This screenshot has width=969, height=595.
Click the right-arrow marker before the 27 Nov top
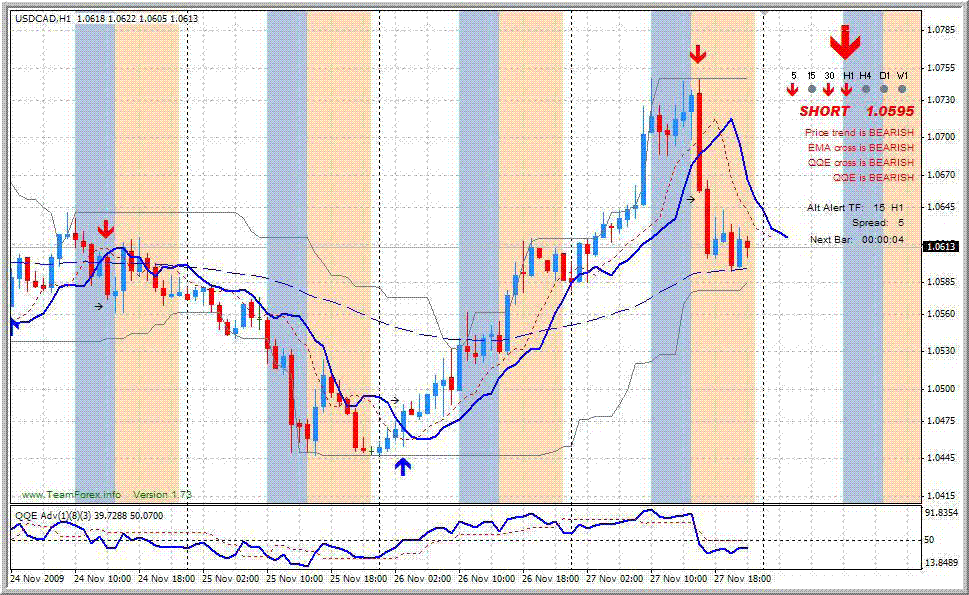[691, 199]
